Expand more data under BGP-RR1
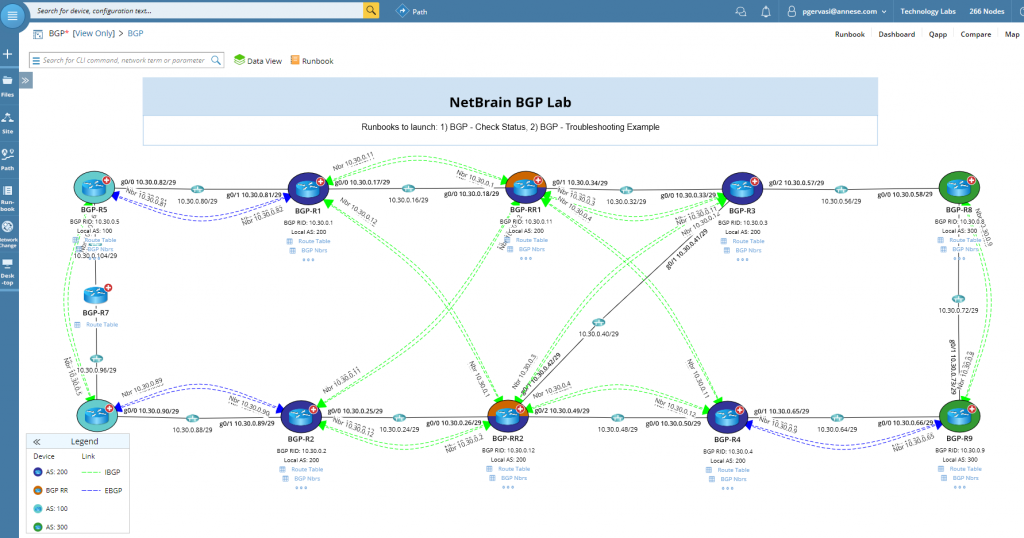This screenshot has width=1024, height=538. [x=526, y=259]
